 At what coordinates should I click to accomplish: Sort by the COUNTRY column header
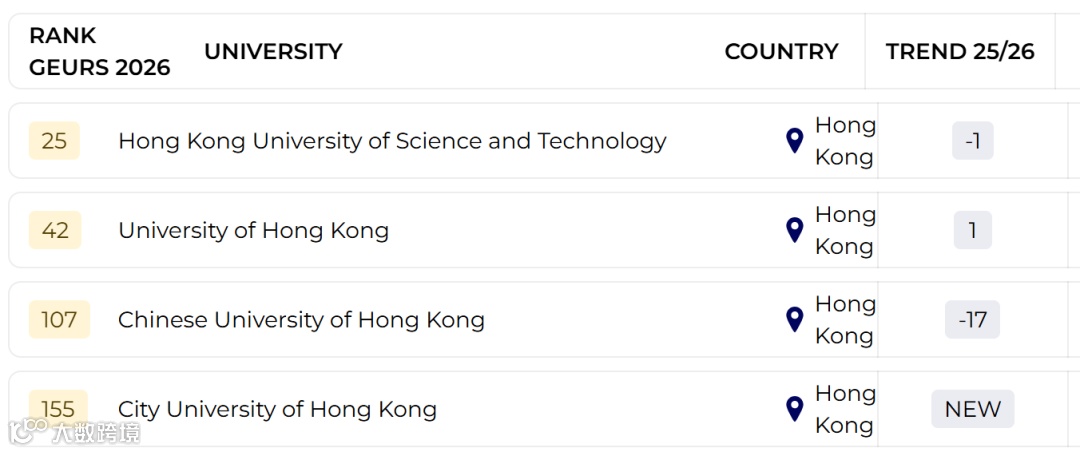point(782,52)
